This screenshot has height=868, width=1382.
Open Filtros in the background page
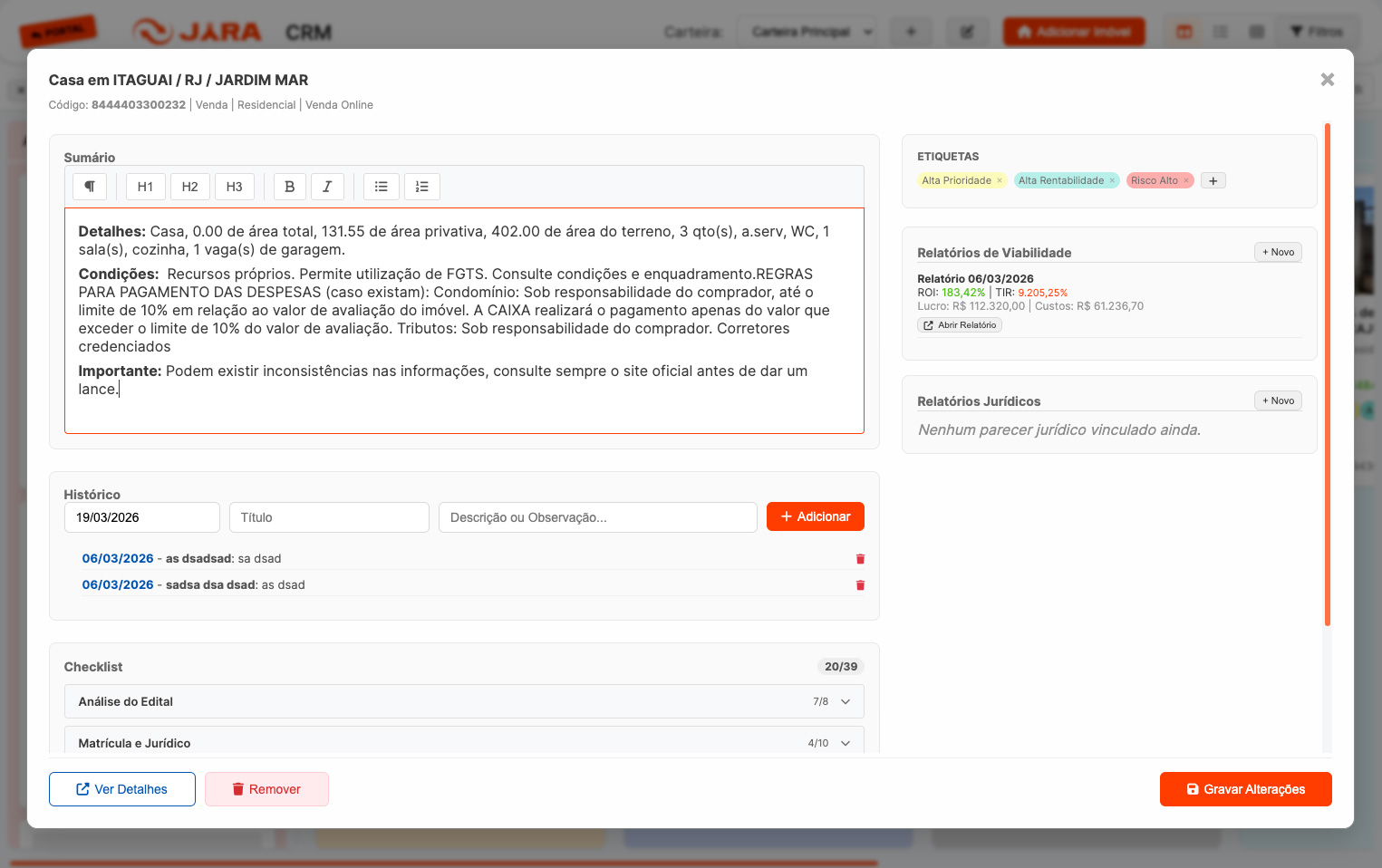[1317, 32]
